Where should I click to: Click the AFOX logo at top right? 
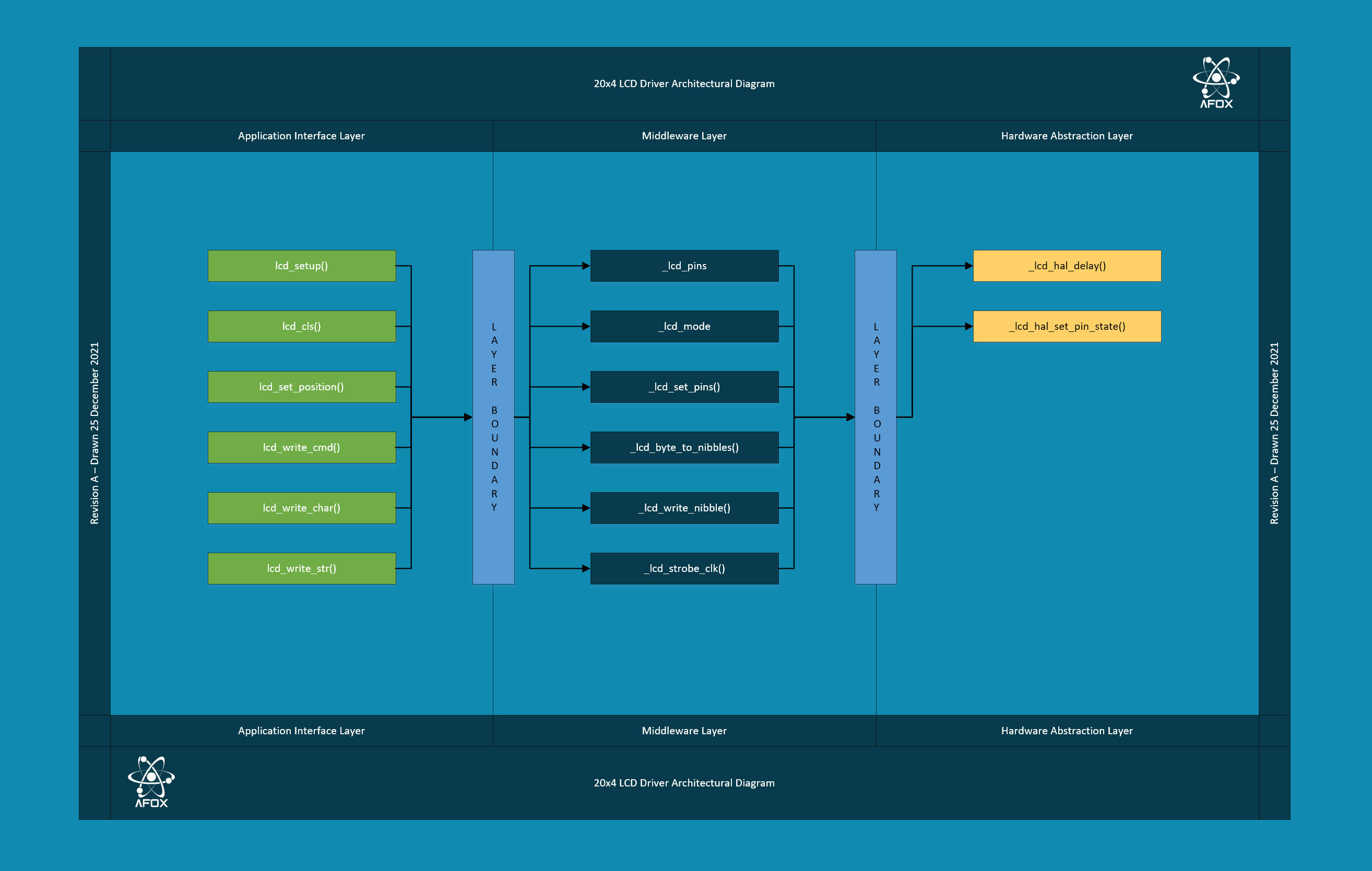1216,82
